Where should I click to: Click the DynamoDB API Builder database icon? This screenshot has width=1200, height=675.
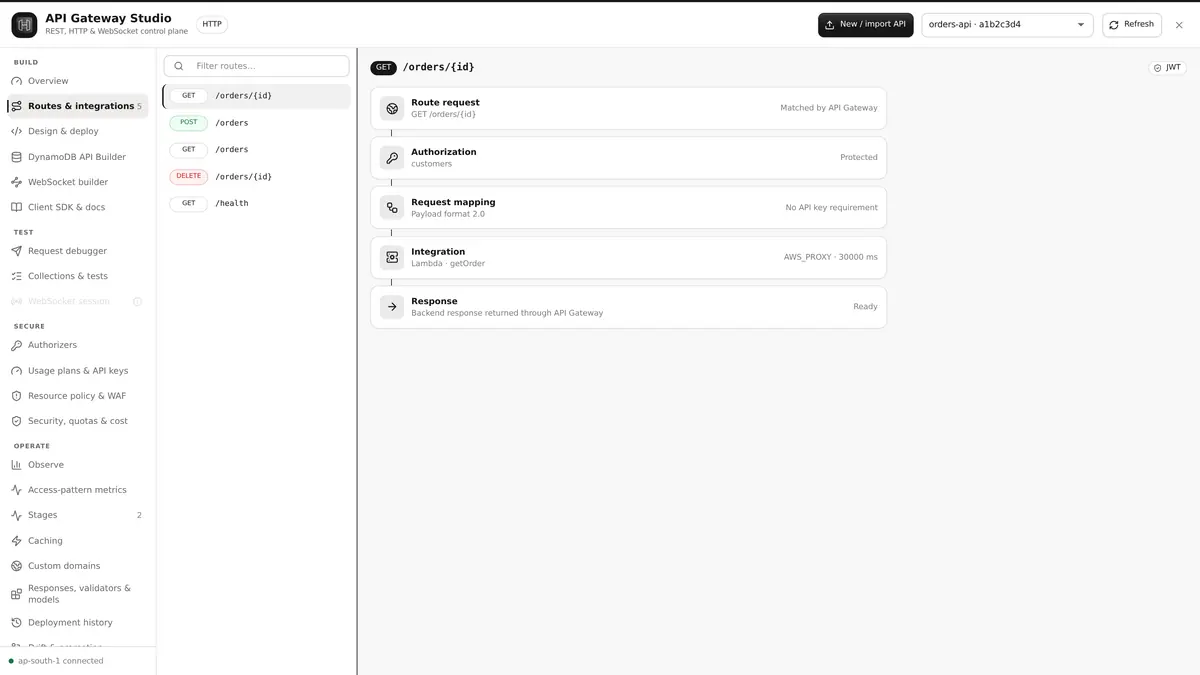point(16,157)
